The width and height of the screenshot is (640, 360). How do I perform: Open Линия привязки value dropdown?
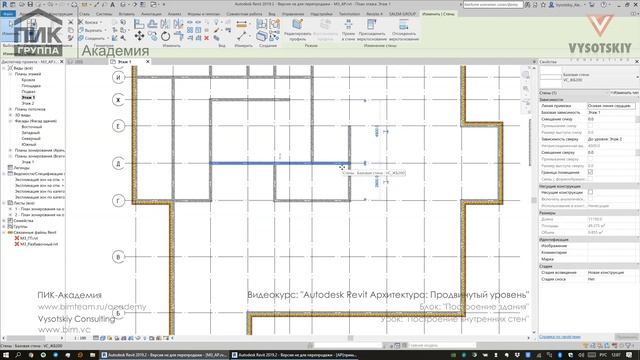coord(611,106)
